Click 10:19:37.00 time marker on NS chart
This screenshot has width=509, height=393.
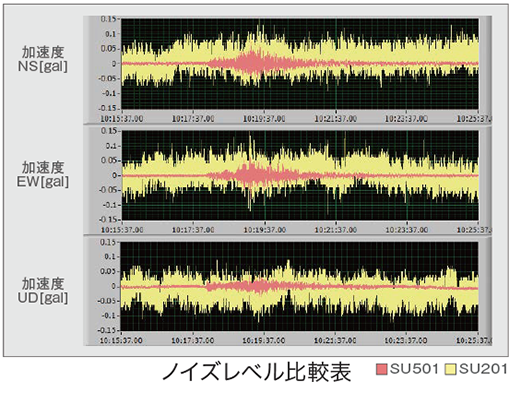(264, 119)
